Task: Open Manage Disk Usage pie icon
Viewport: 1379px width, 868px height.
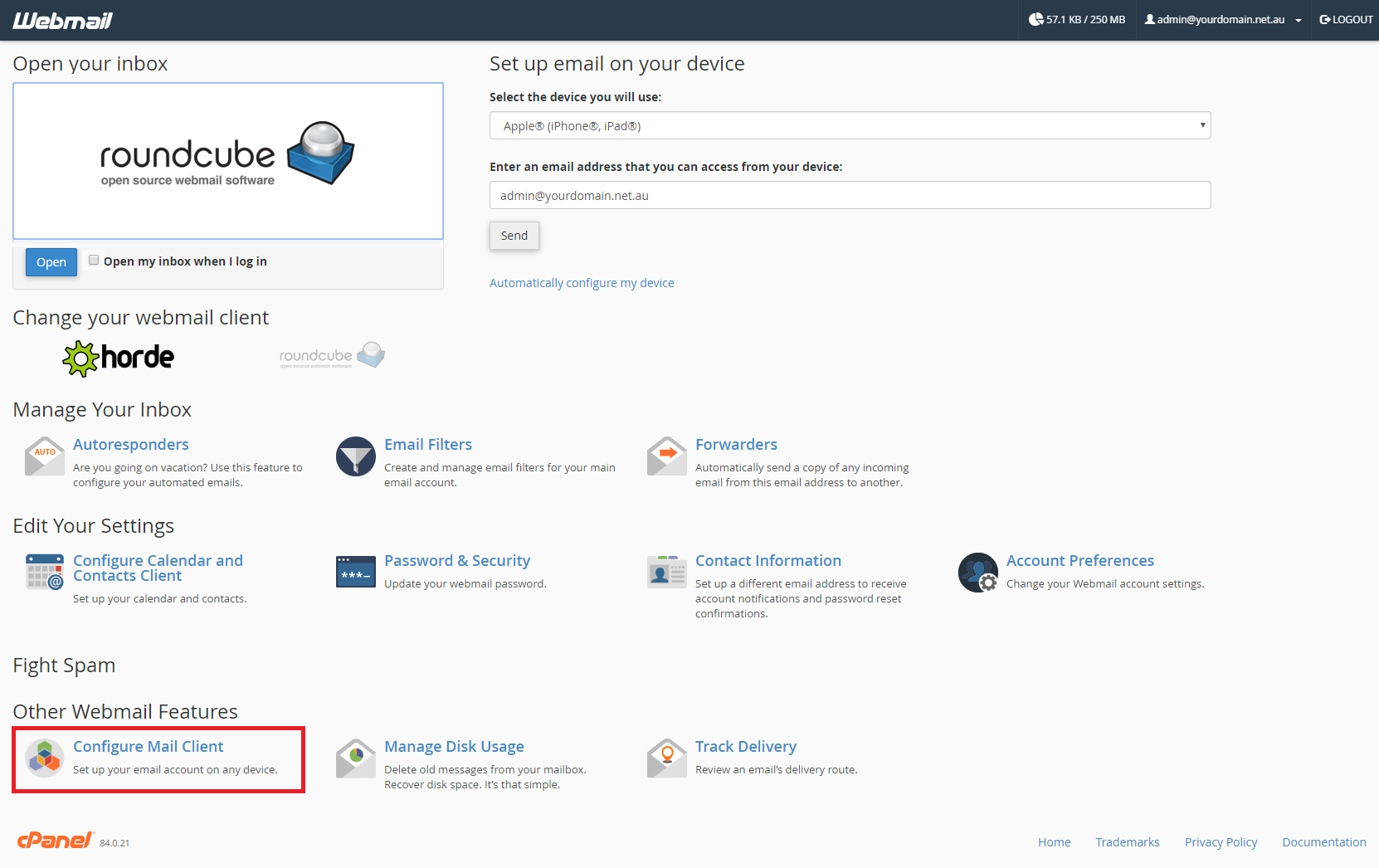Action: (356, 758)
